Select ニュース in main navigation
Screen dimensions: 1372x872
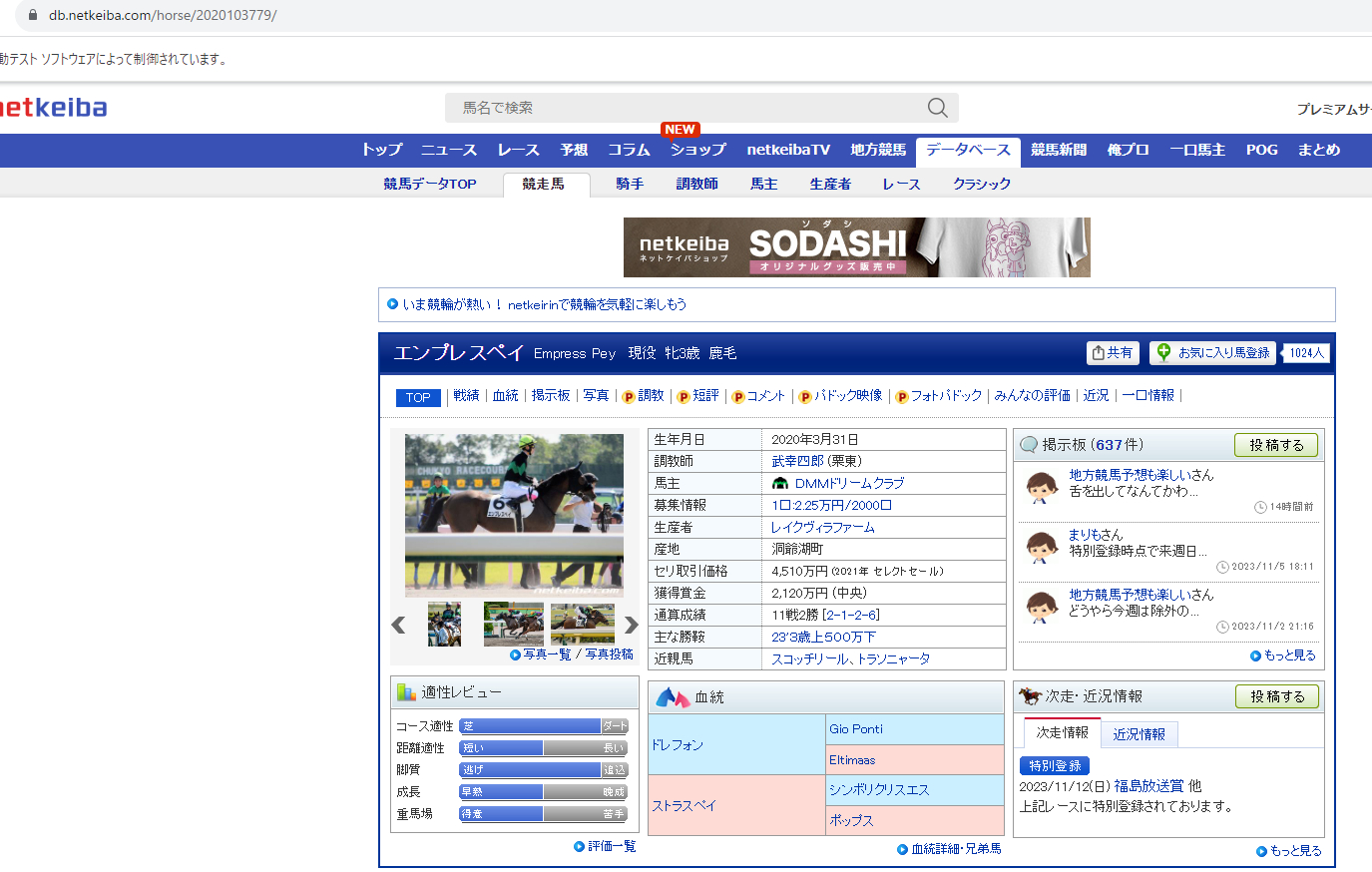pyautogui.click(x=448, y=150)
